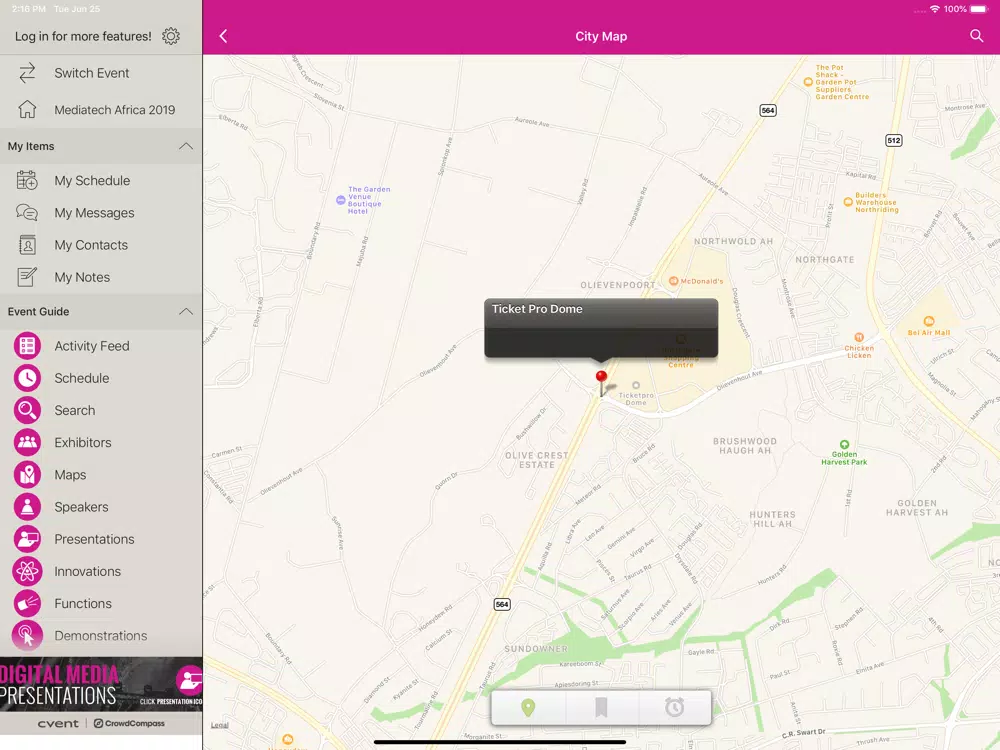Tap The Pot Shack garden centre marker
The width and height of the screenshot is (1000, 750).
808,82
